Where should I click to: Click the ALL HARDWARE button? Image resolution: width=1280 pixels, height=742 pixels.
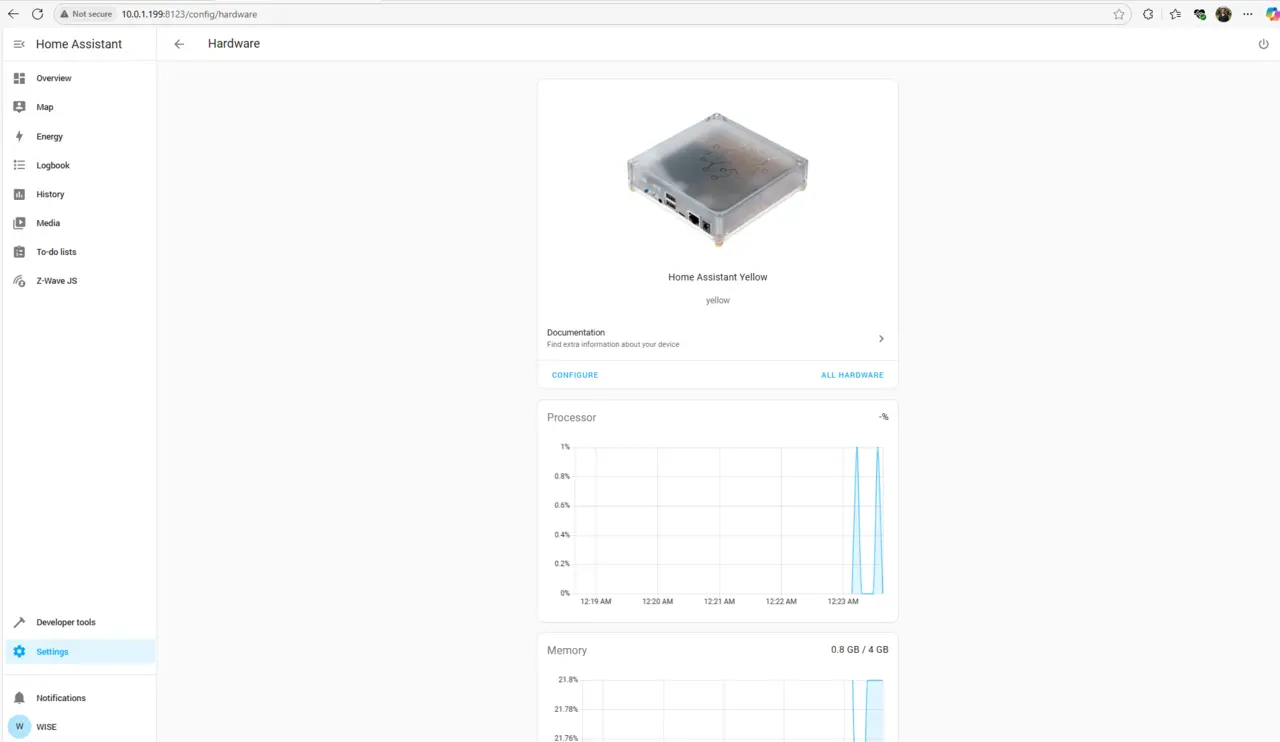click(853, 375)
